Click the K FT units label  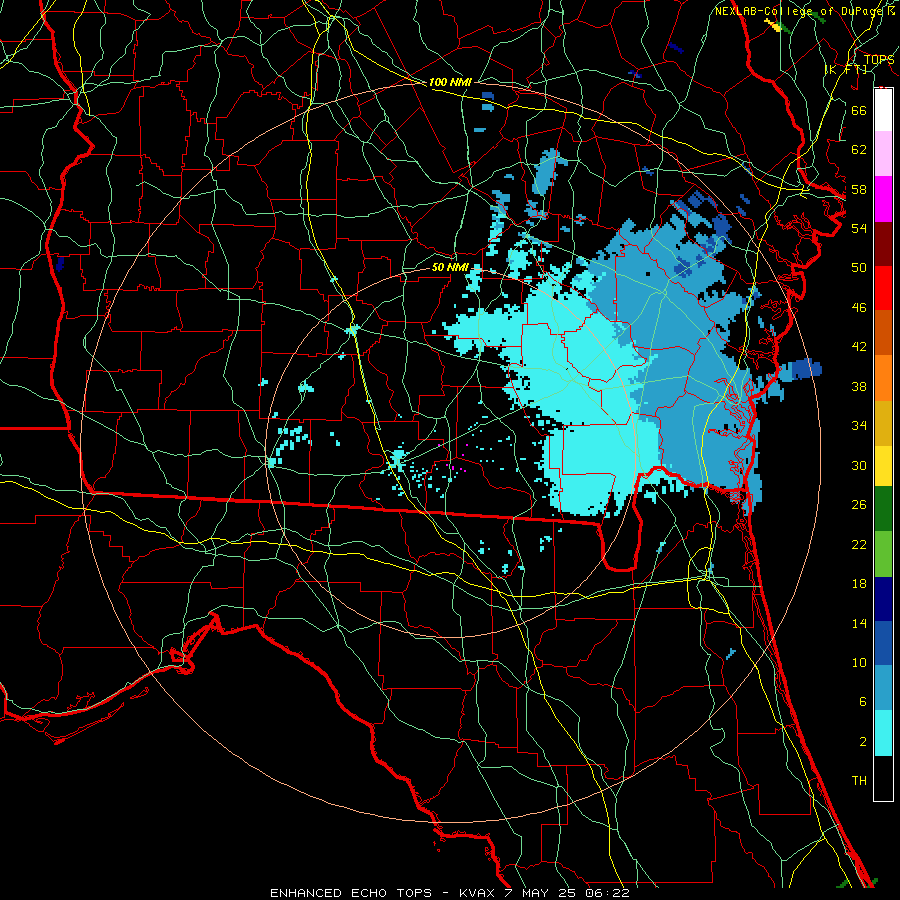(x=846, y=70)
